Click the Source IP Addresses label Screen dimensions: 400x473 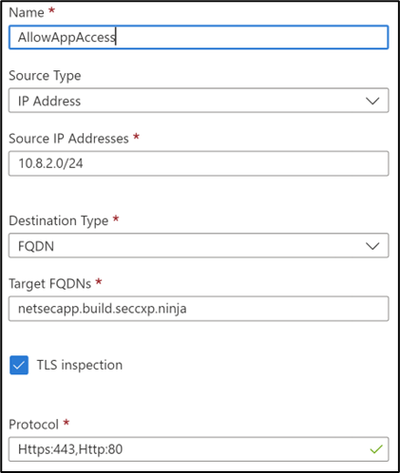click(69, 138)
